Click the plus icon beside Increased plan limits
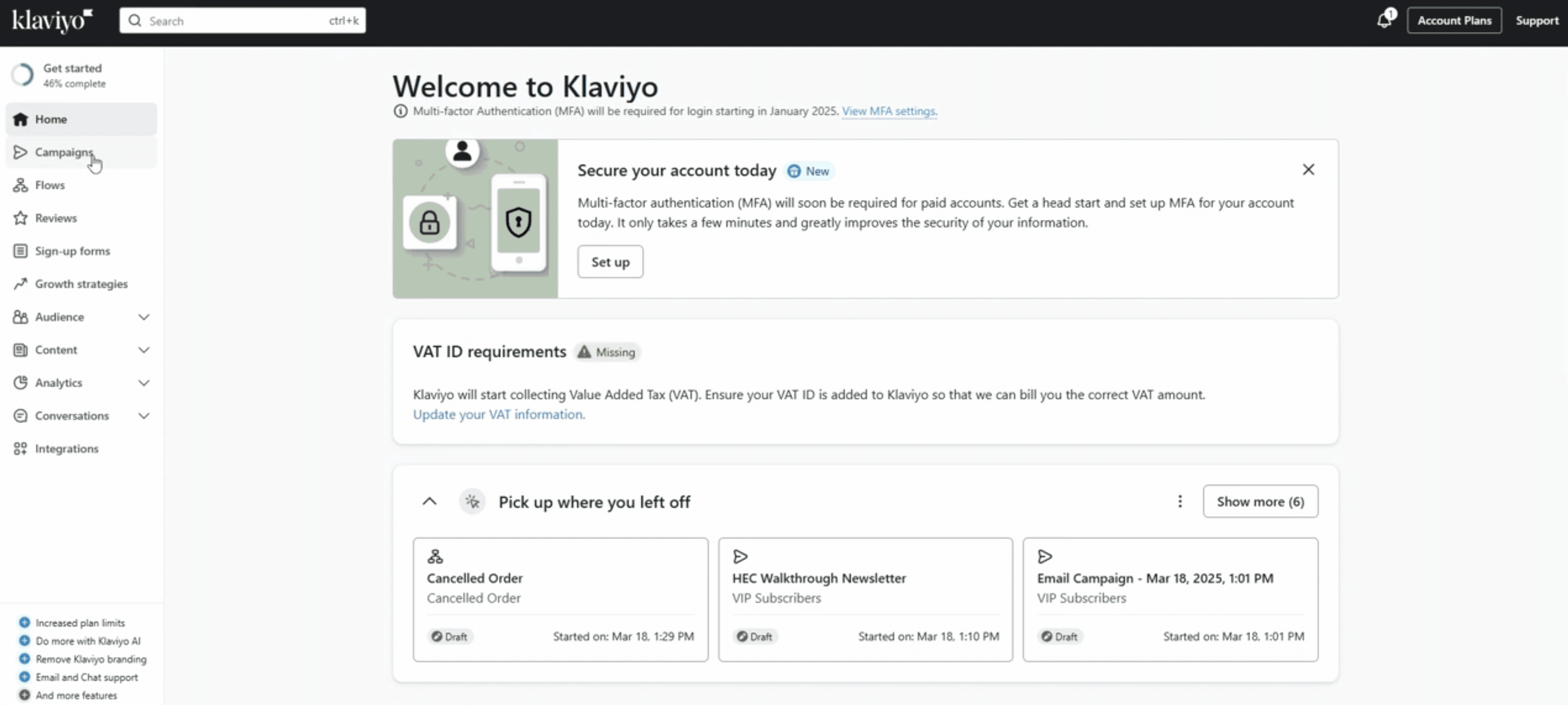1568x705 pixels. [24, 622]
